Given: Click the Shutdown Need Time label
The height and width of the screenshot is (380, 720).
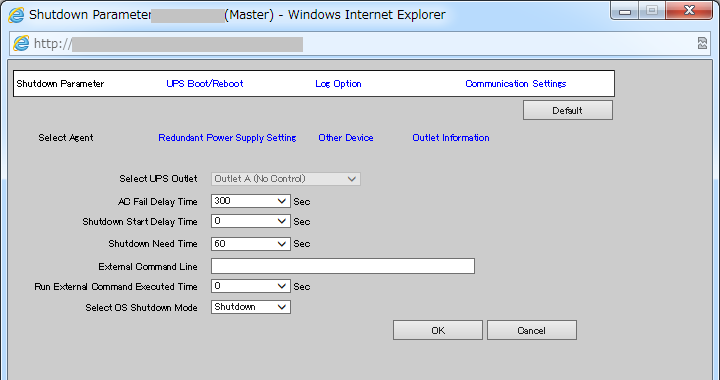Looking at the screenshot, I should coord(153,244).
